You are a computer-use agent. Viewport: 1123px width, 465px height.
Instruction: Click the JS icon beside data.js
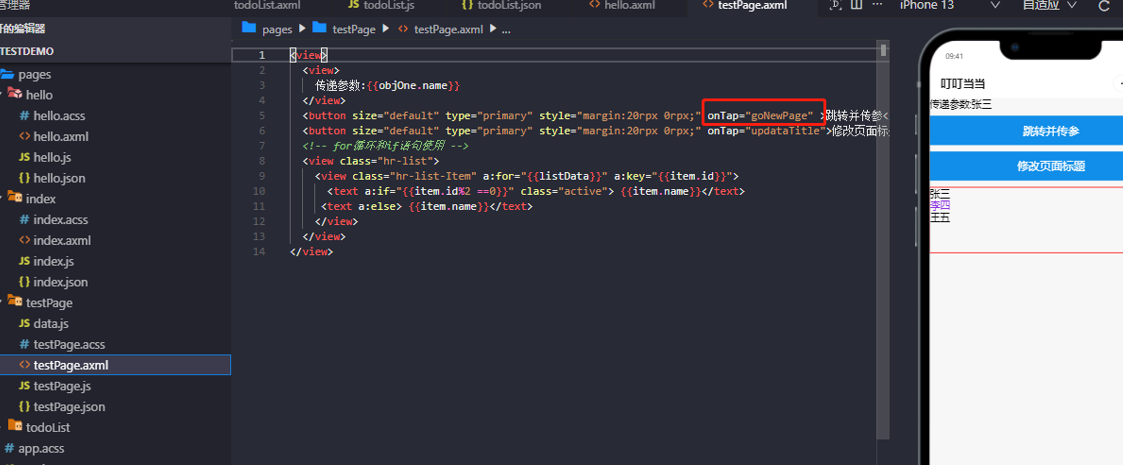coord(24,323)
